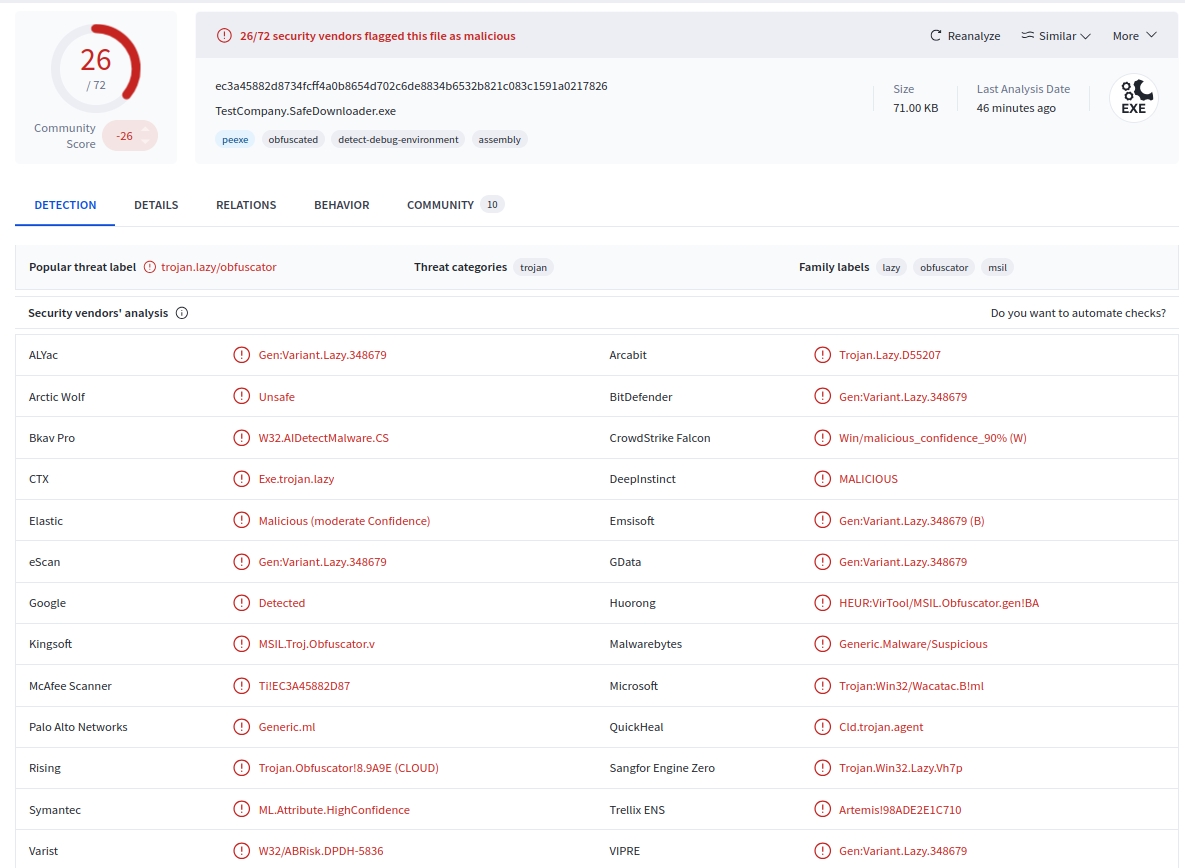Open the "Do you want to automate checks?" link
1185x868 pixels.
pos(1079,313)
